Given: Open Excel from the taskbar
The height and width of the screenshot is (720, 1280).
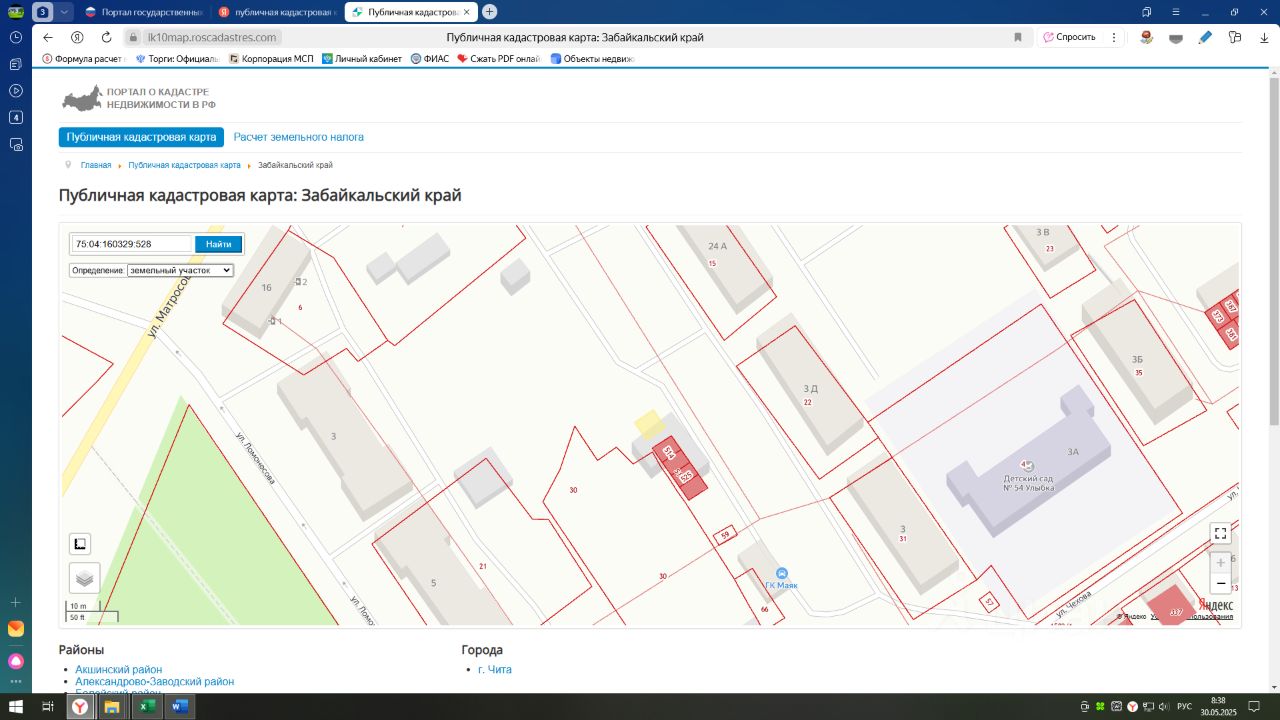Looking at the screenshot, I should coord(146,707).
